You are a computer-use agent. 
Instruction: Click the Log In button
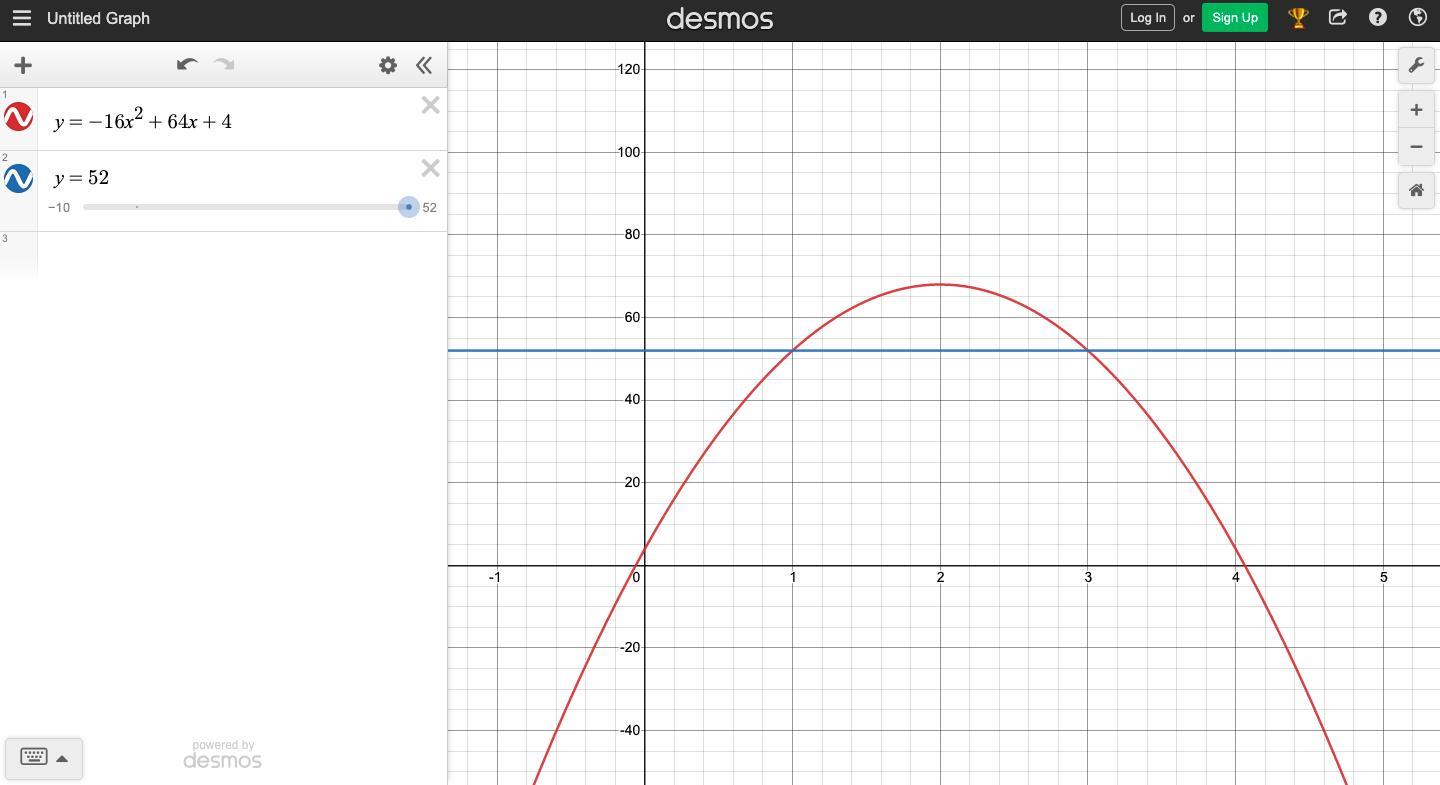pos(1147,18)
